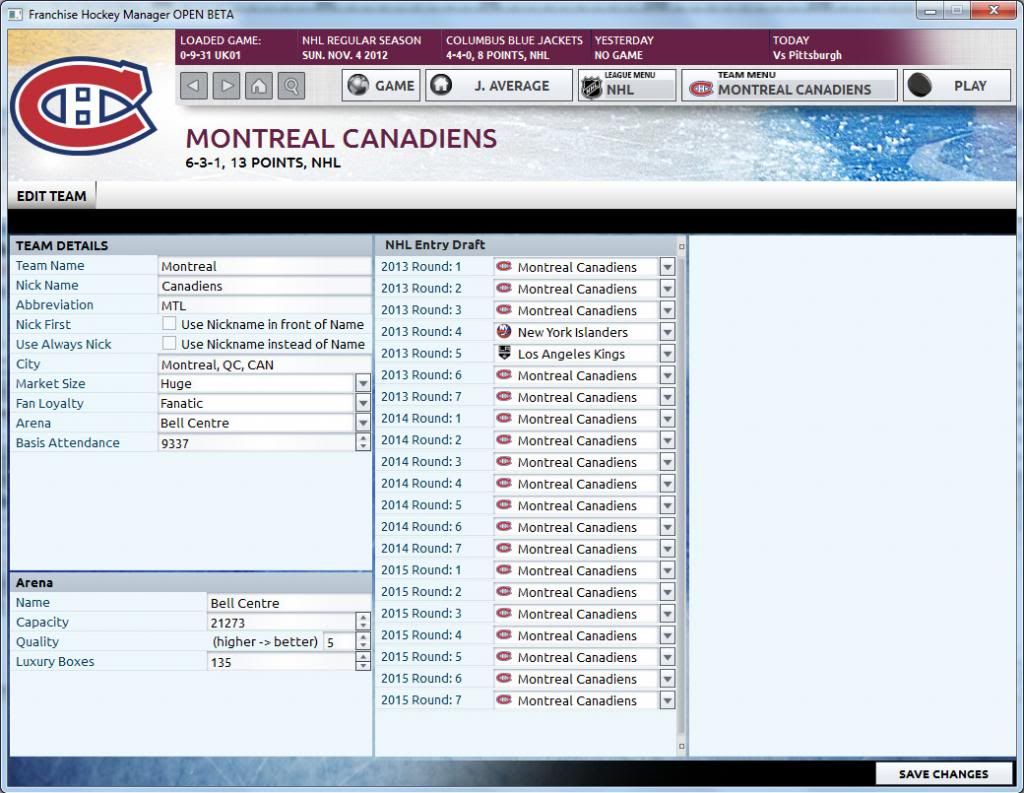Viewport: 1024px width, 793px height.
Task: Adjust the Basis Attendance stepper
Action: 363,442
